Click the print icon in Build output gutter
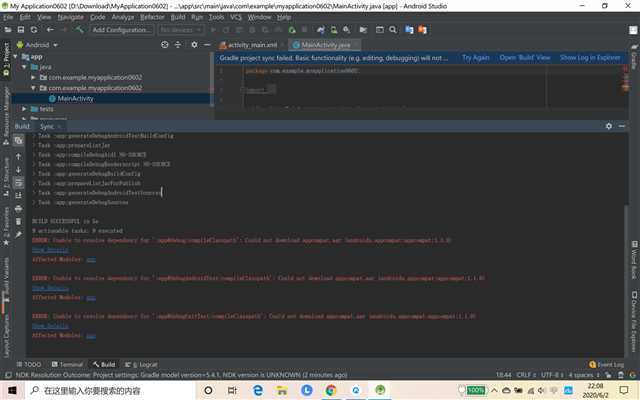This screenshot has width=640, height=400. coord(18,209)
